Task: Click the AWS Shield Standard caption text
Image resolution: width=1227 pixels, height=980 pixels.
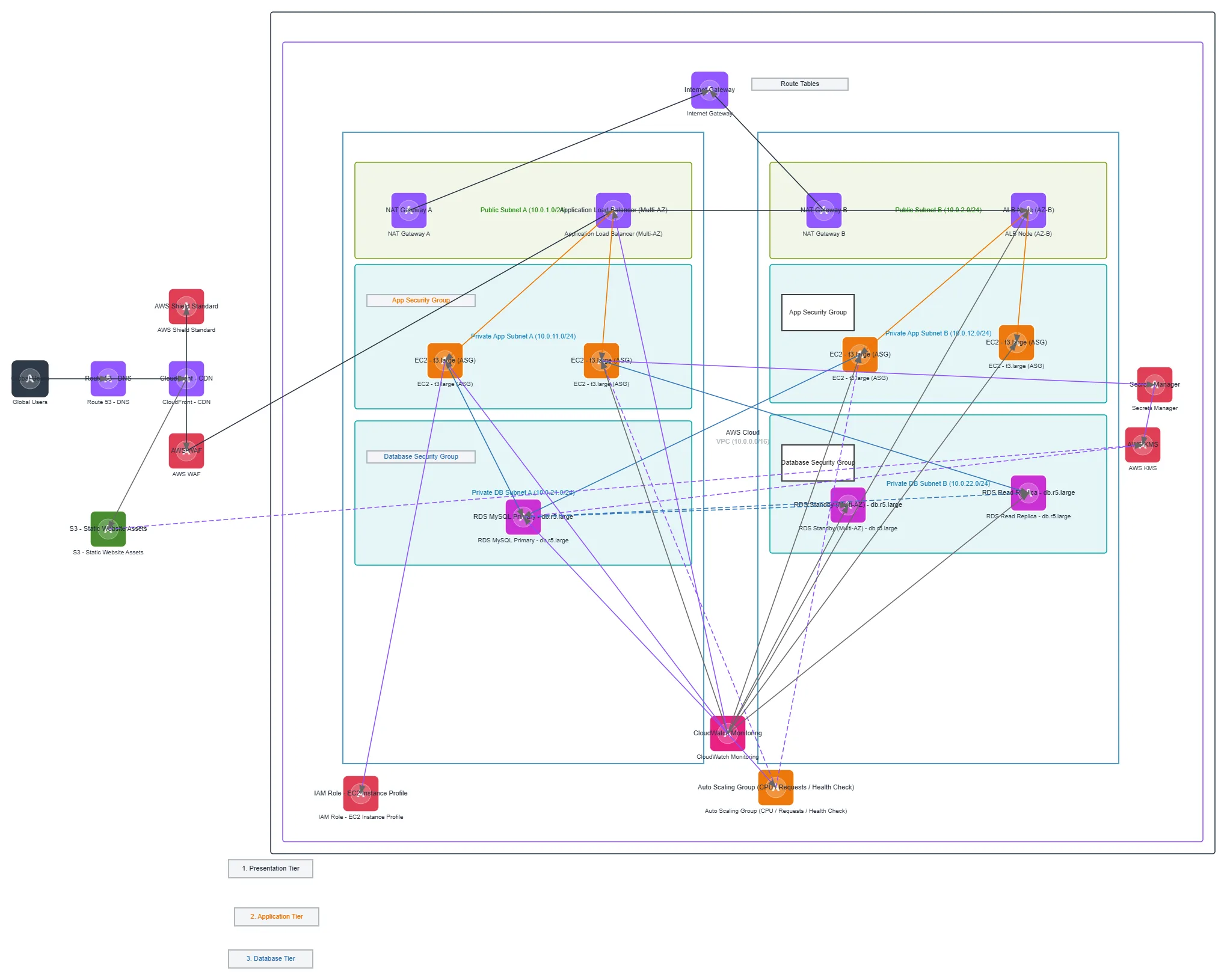Action: pyautogui.click(x=186, y=330)
